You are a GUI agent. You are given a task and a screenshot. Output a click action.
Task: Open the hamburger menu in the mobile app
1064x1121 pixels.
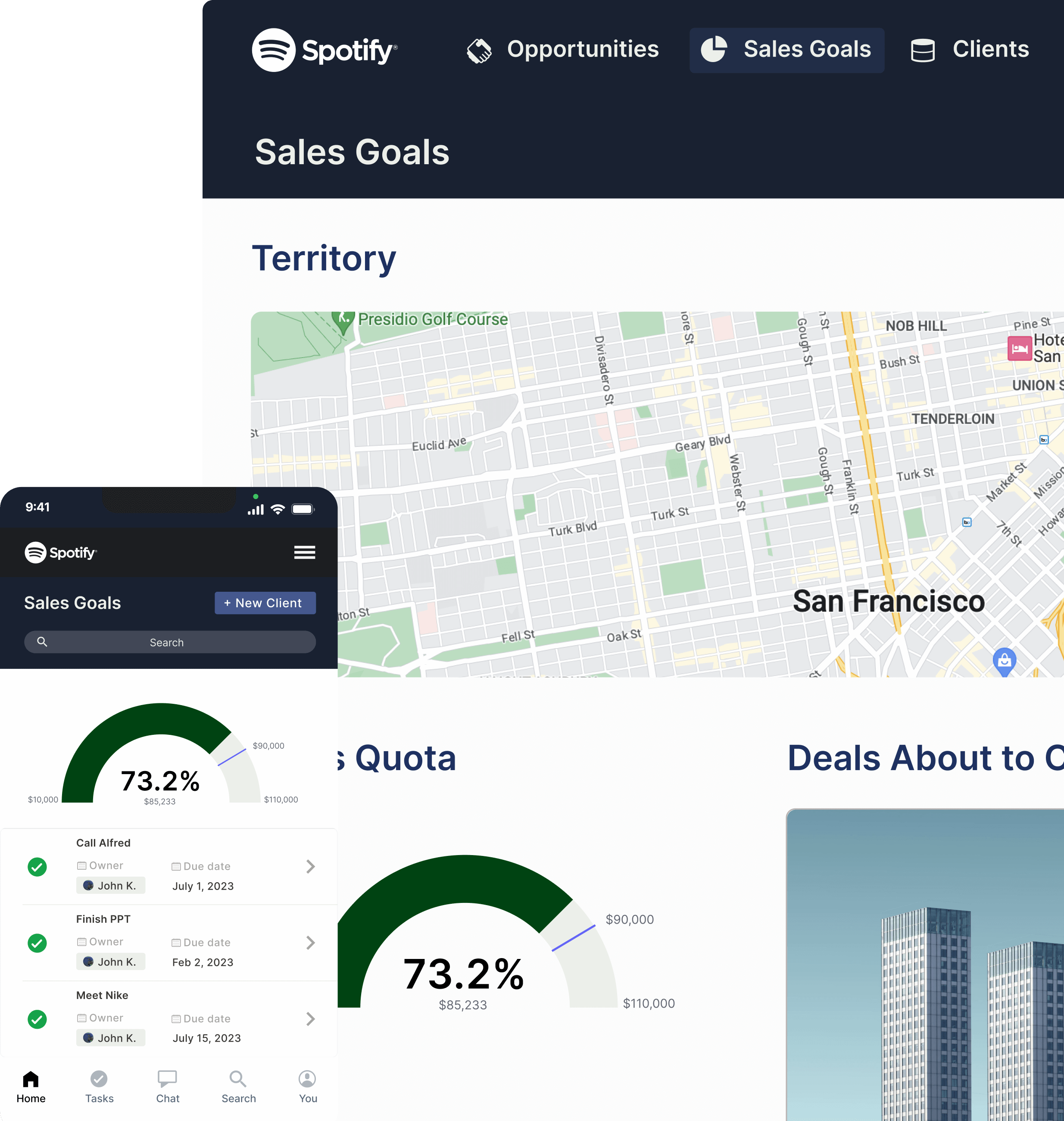[x=305, y=552]
